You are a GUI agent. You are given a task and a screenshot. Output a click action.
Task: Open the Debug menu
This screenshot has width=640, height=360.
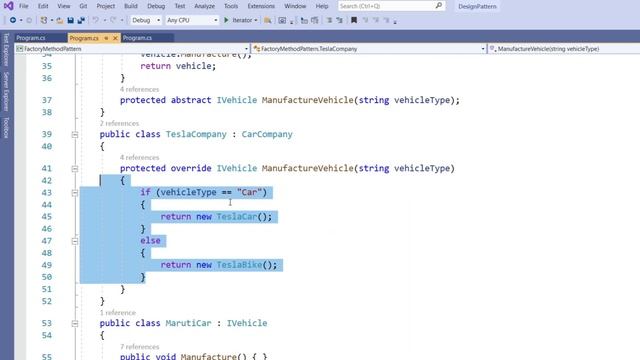(156, 6)
